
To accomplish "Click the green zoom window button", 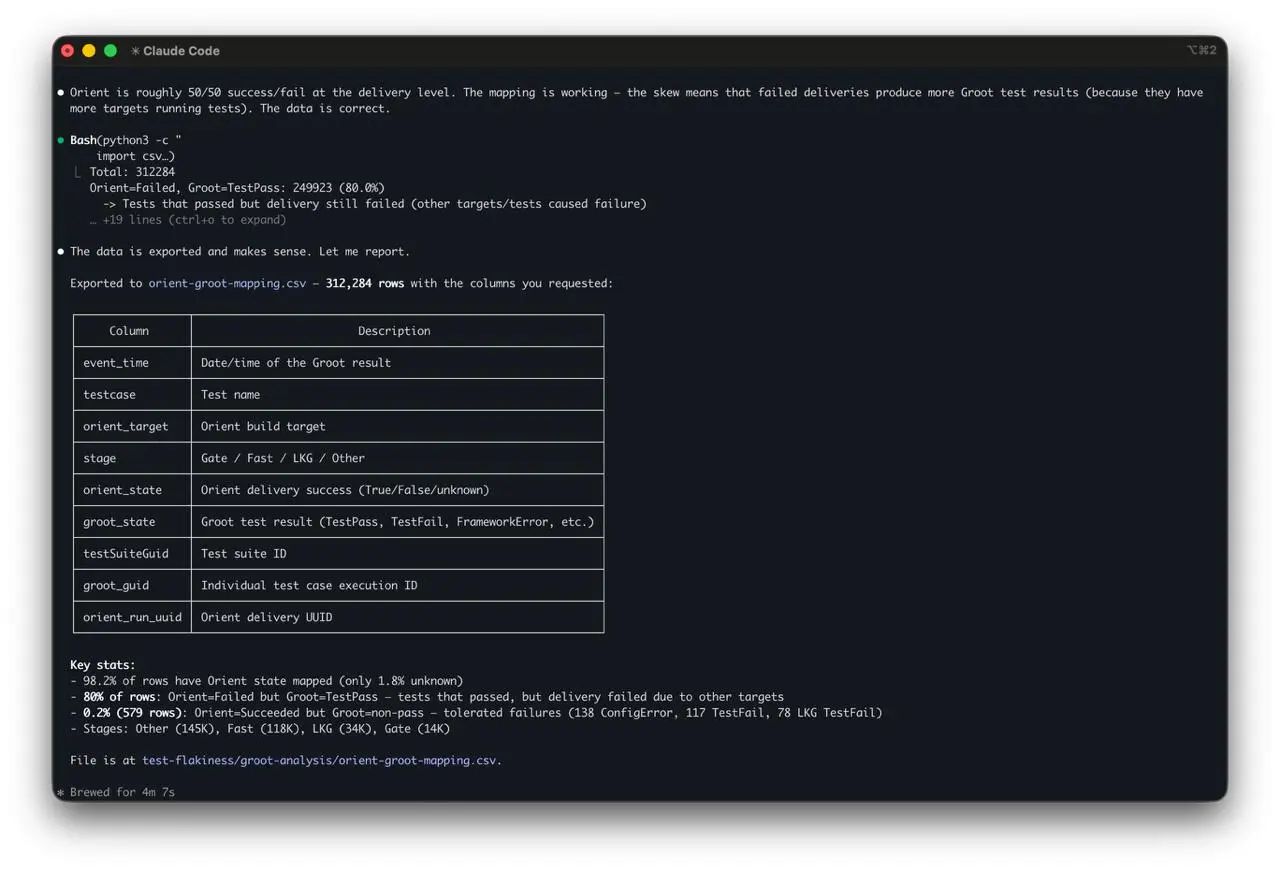I will [x=110, y=51].
